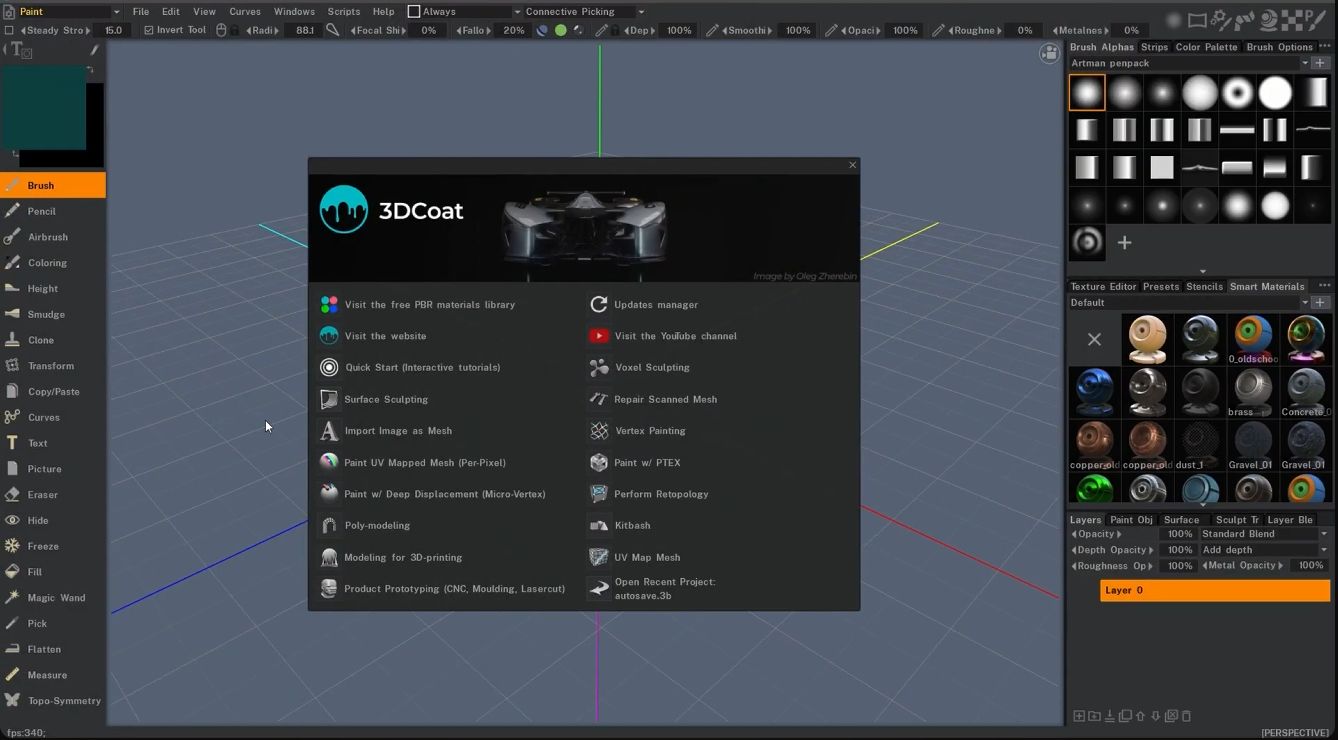Move layer down with the arrow icon

[x=1155, y=716]
